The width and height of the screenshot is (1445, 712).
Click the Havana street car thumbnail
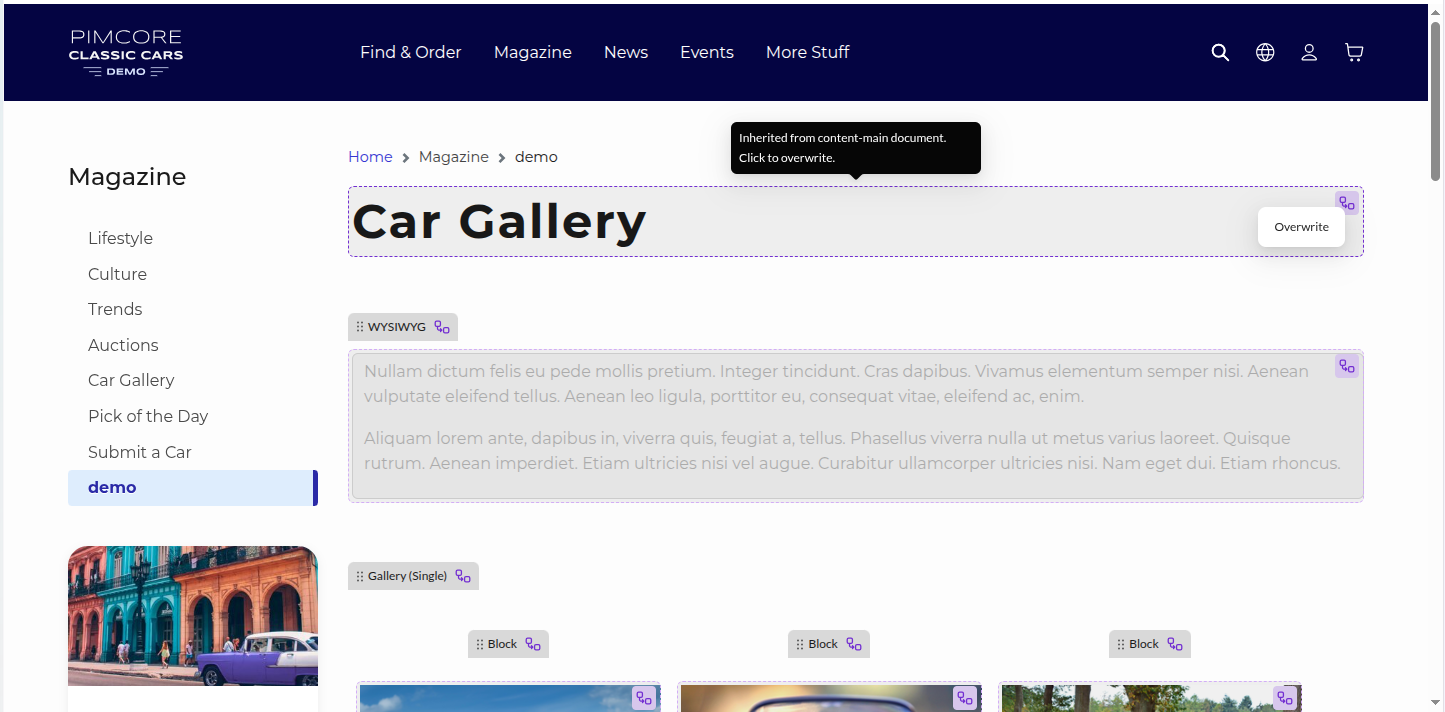point(193,616)
